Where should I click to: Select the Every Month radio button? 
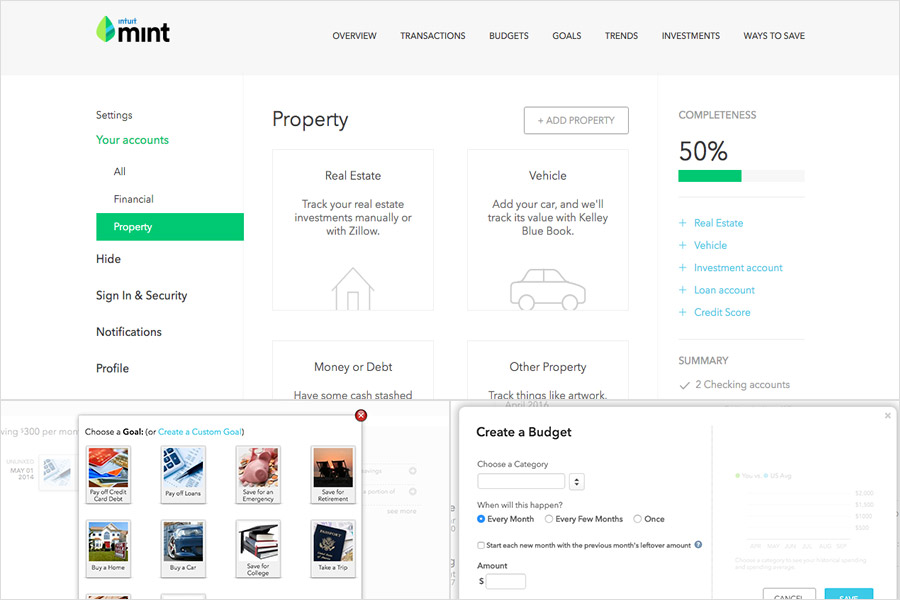click(x=481, y=519)
